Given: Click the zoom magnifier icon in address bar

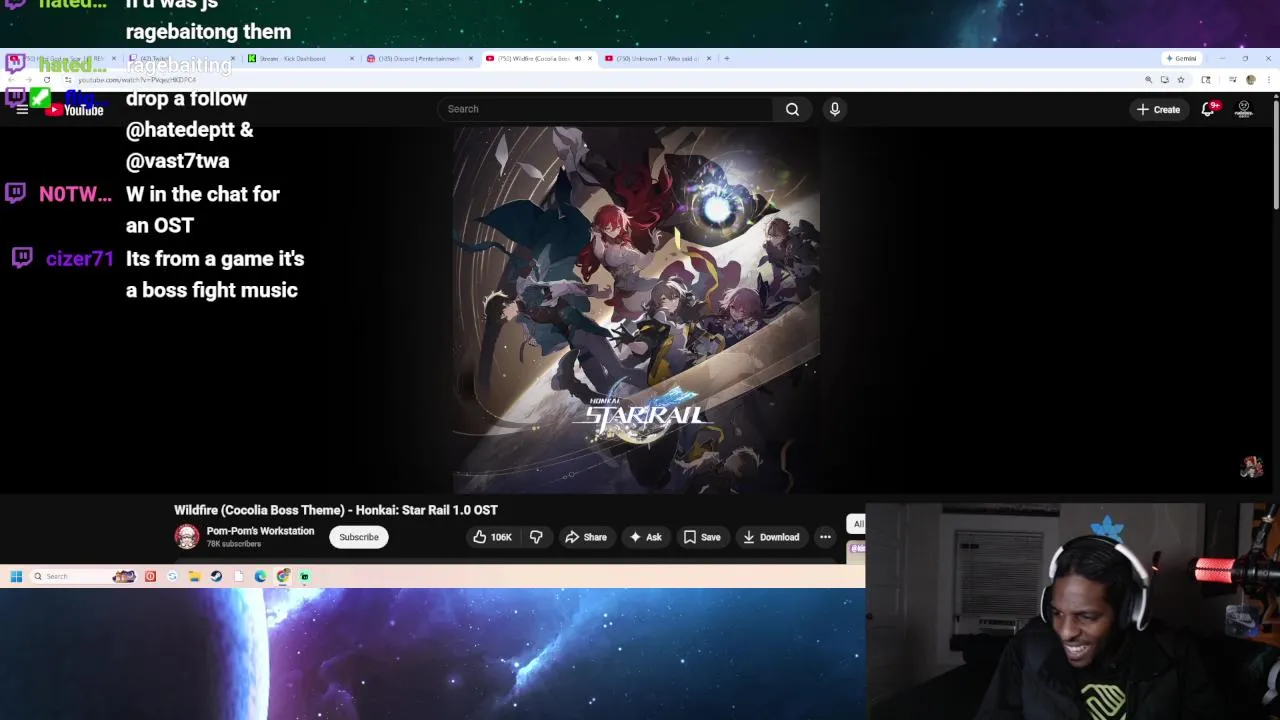Looking at the screenshot, I should 1148,80.
